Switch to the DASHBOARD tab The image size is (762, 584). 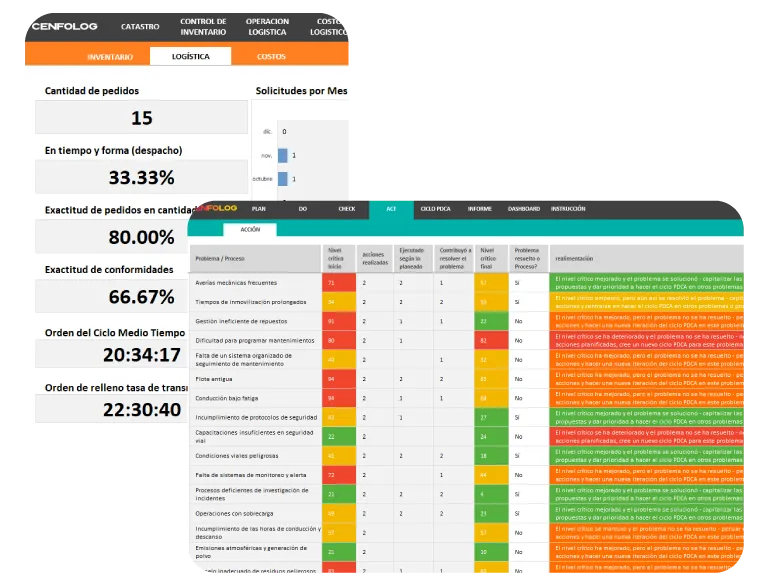coord(524,209)
